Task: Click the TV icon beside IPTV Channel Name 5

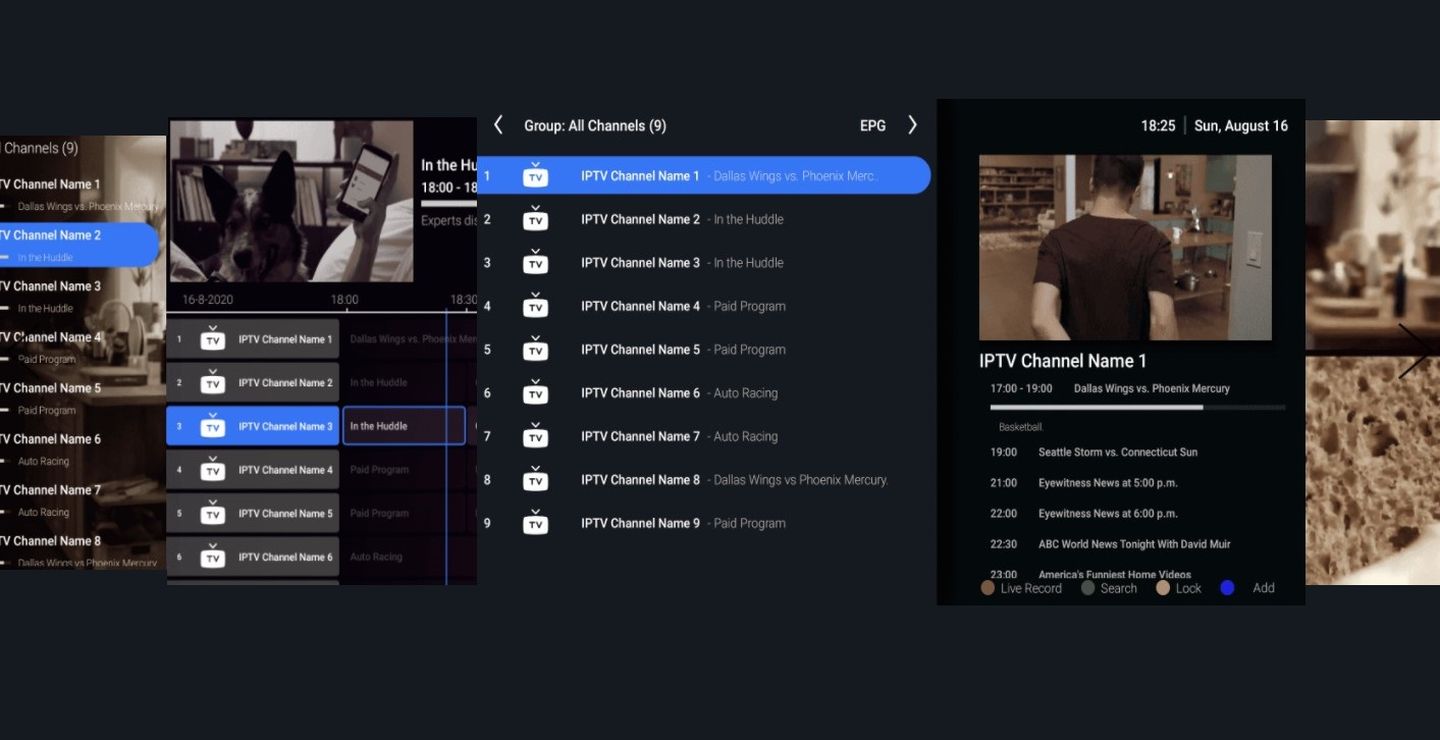Action: click(536, 349)
